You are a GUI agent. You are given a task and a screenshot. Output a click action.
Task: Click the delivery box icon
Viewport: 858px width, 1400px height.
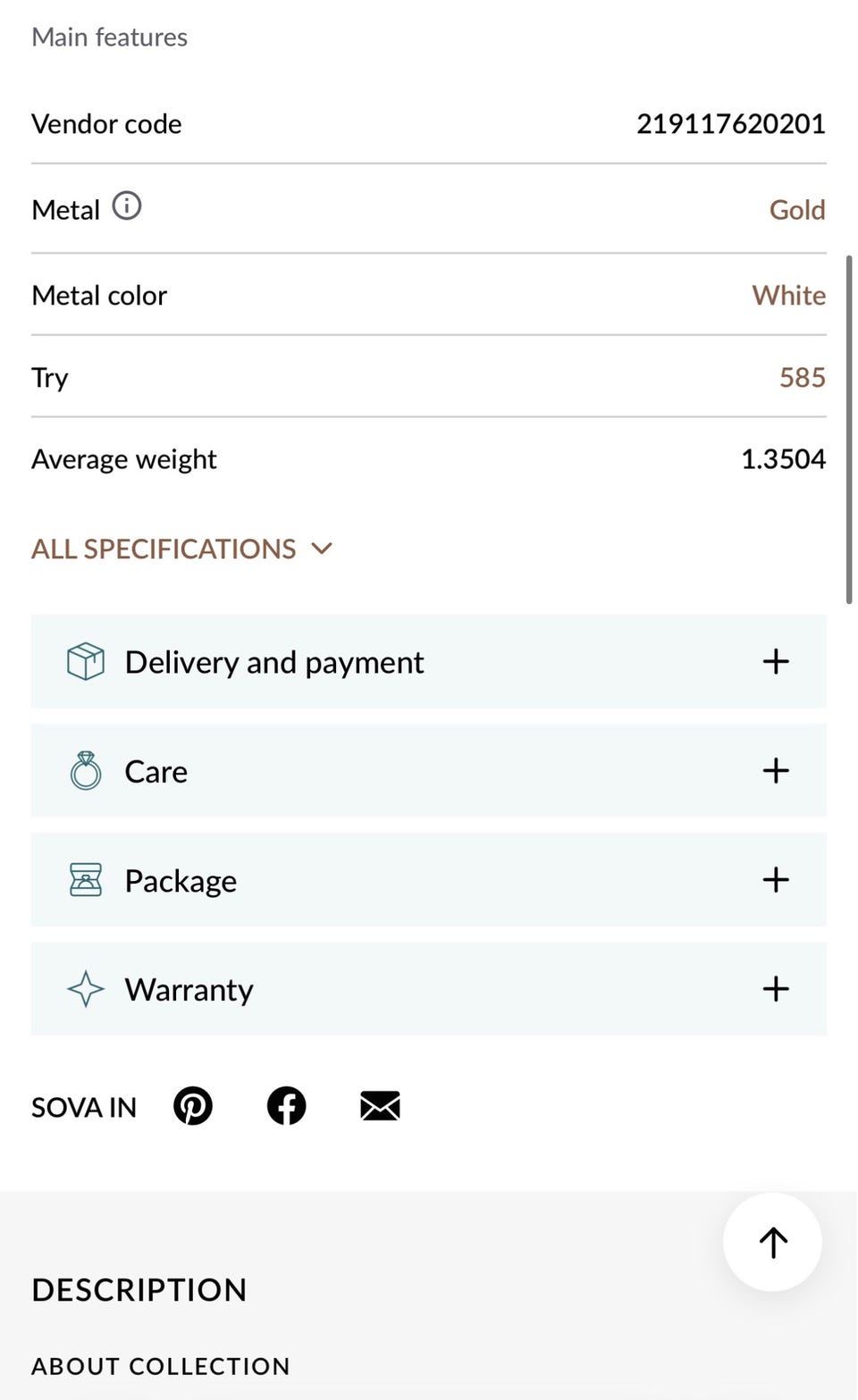click(x=86, y=662)
